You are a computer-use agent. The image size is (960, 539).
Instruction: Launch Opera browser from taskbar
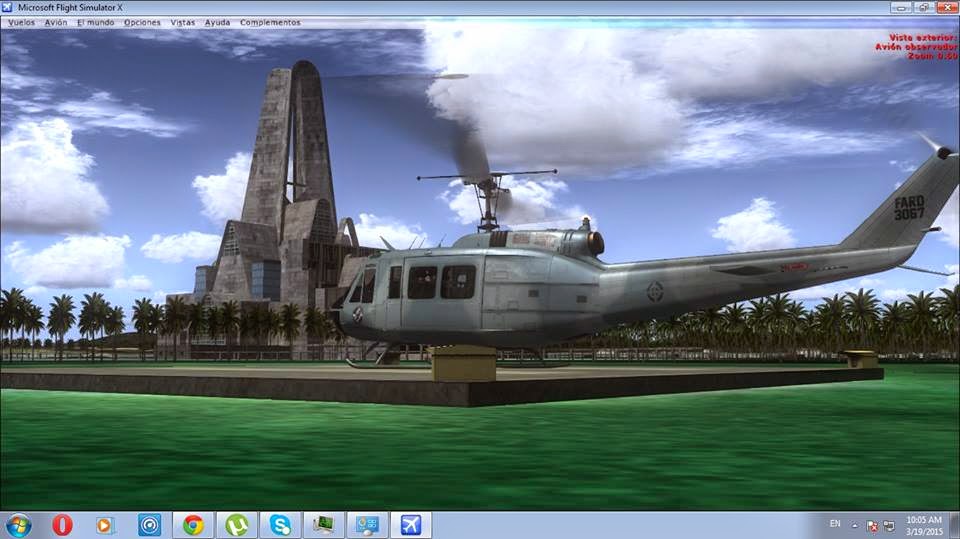(62, 525)
